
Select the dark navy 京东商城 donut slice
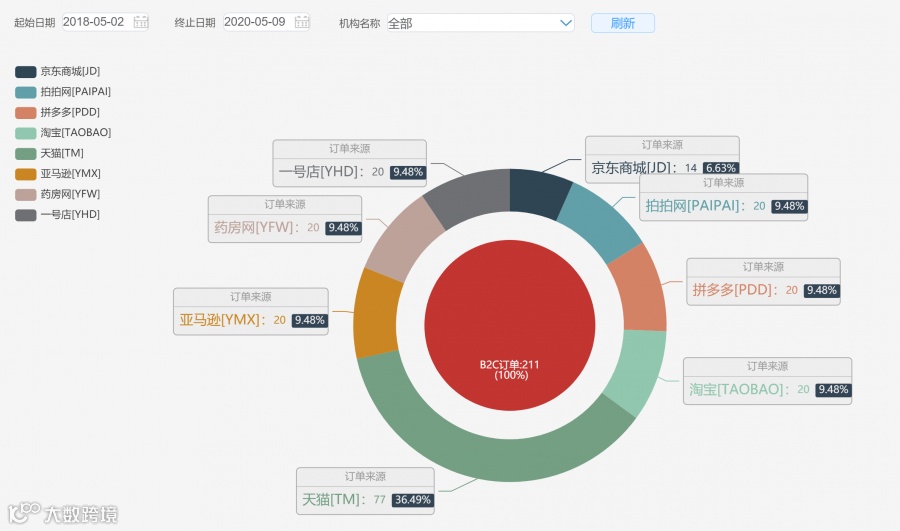(537, 192)
